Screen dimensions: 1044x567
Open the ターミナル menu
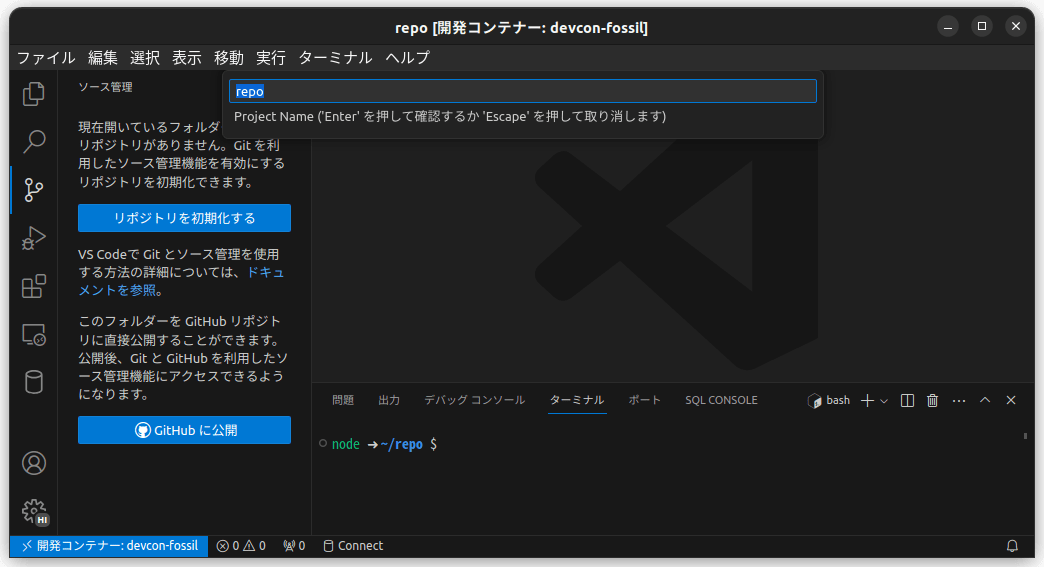[x=335, y=58]
